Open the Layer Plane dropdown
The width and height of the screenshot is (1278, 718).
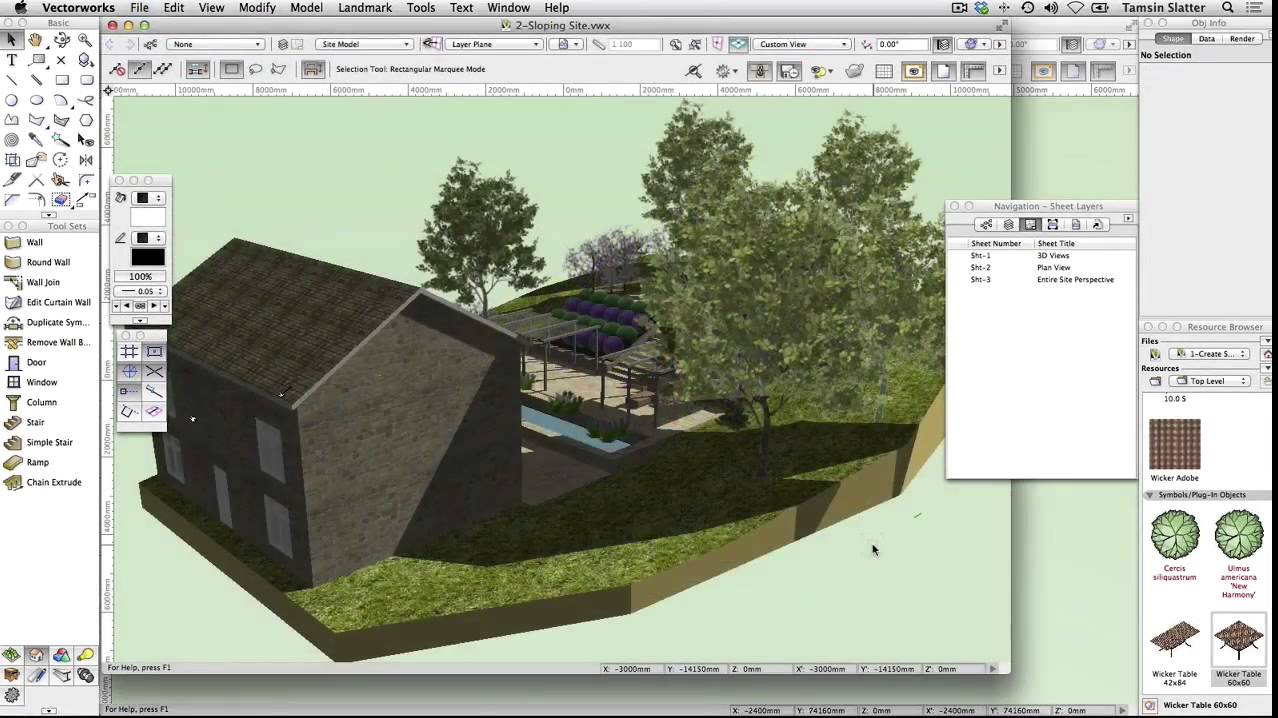[x=494, y=44]
